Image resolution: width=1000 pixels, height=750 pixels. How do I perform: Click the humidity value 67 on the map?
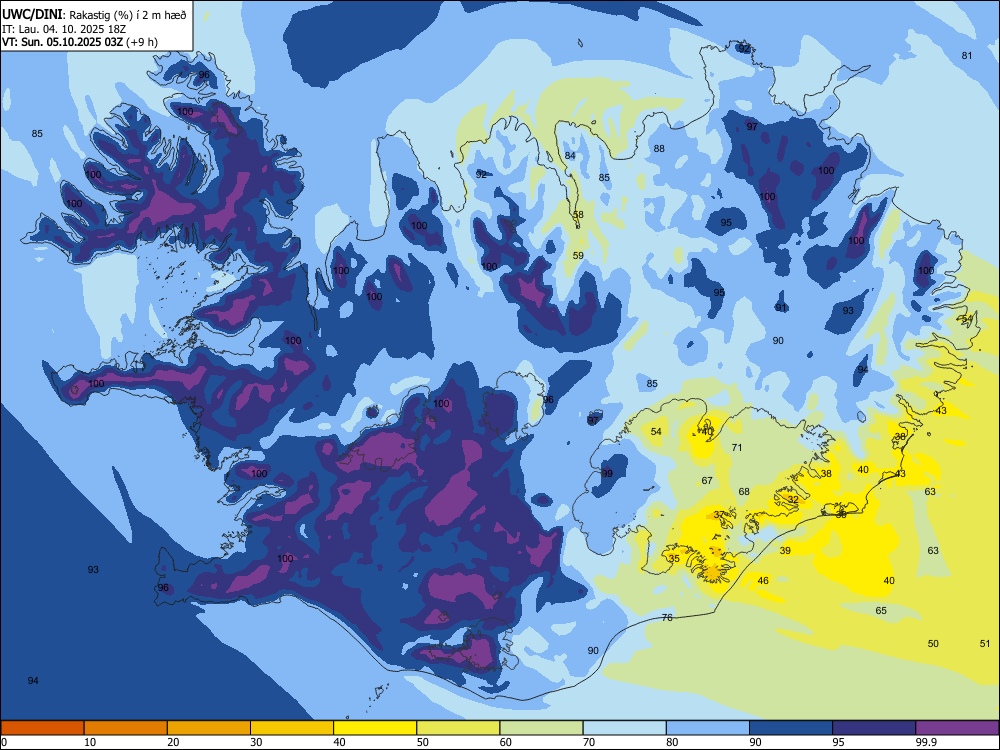(x=707, y=480)
